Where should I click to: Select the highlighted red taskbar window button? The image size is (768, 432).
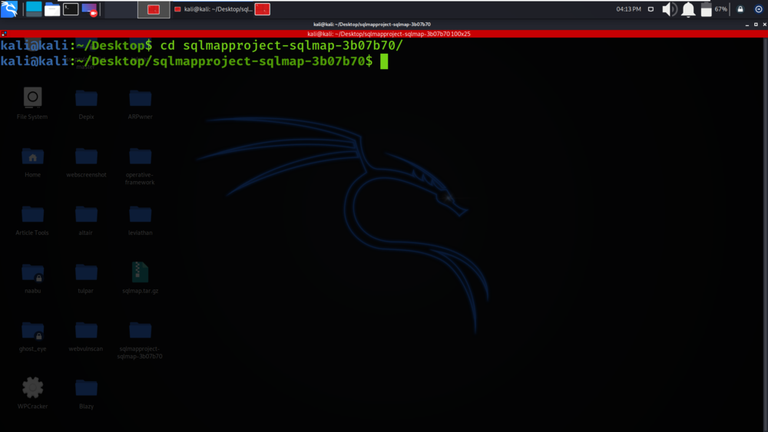(153, 9)
